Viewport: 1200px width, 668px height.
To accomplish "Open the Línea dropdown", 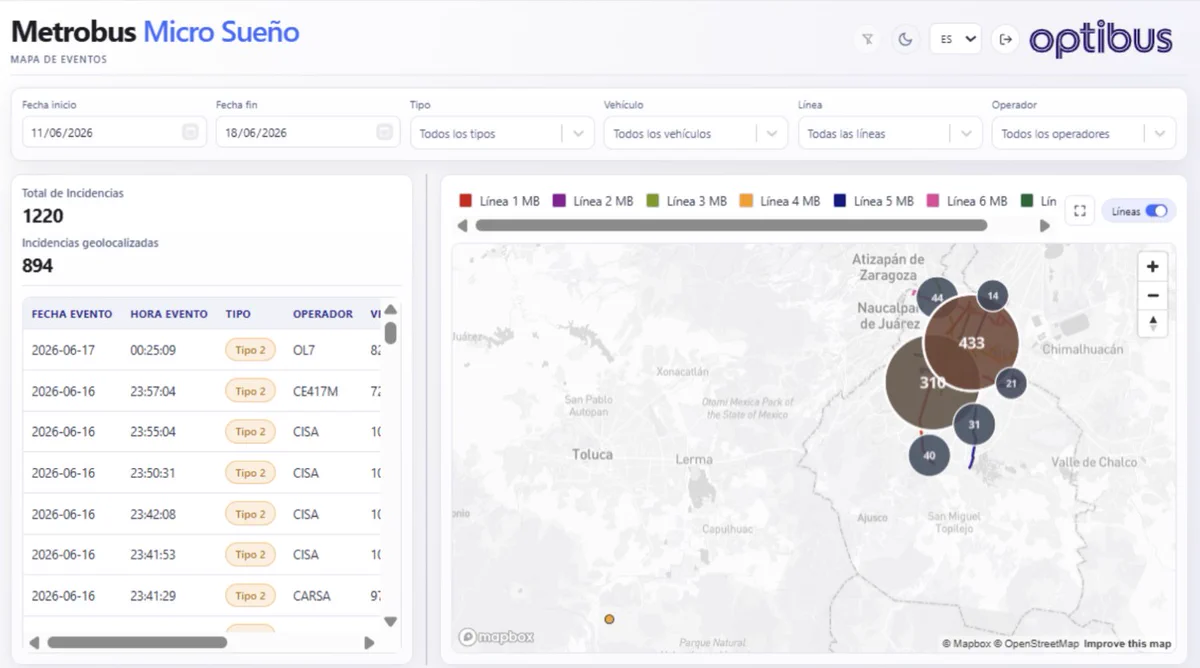I will point(891,133).
